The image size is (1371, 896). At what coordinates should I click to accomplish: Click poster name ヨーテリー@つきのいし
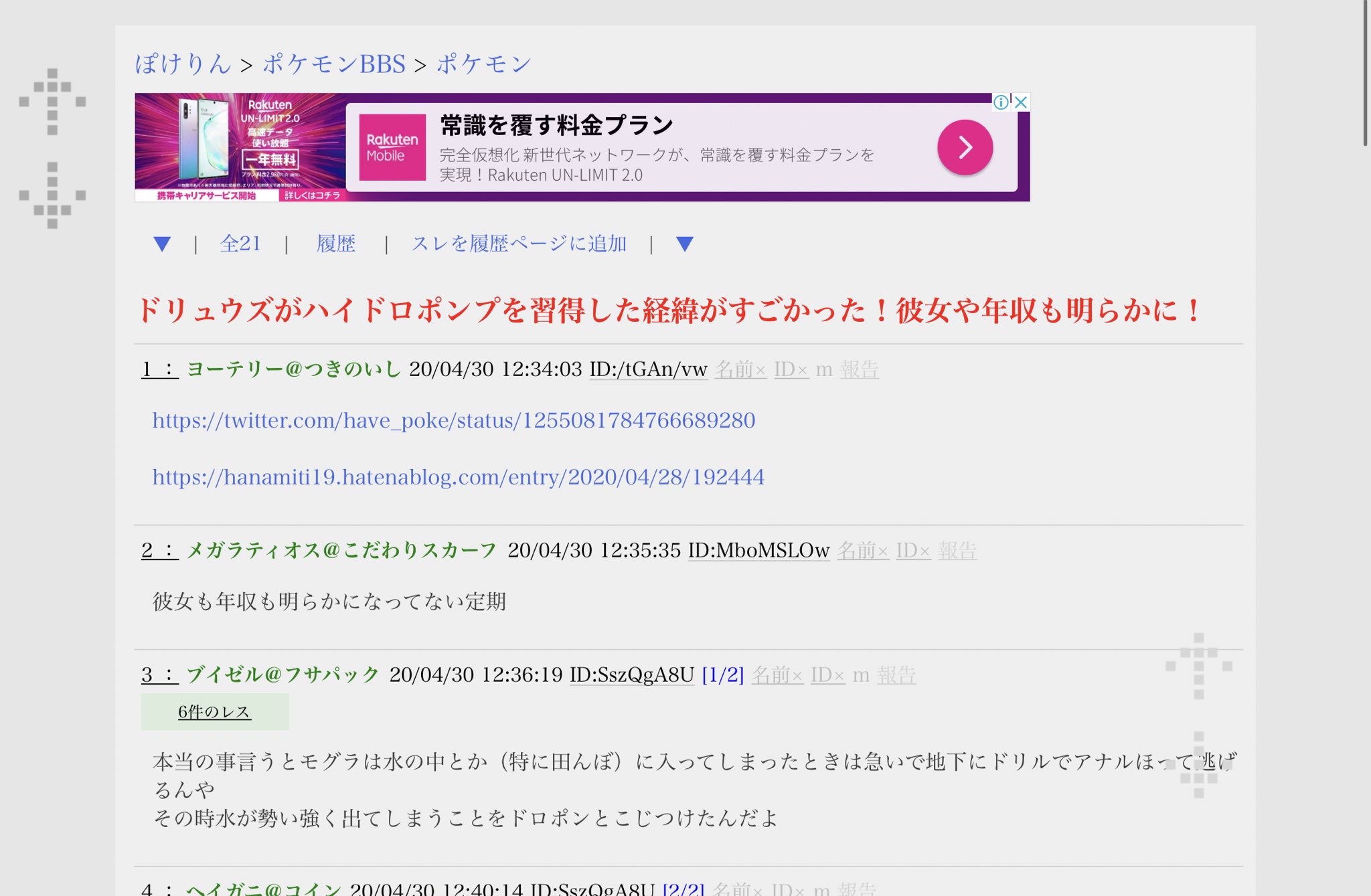[x=293, y=369]
